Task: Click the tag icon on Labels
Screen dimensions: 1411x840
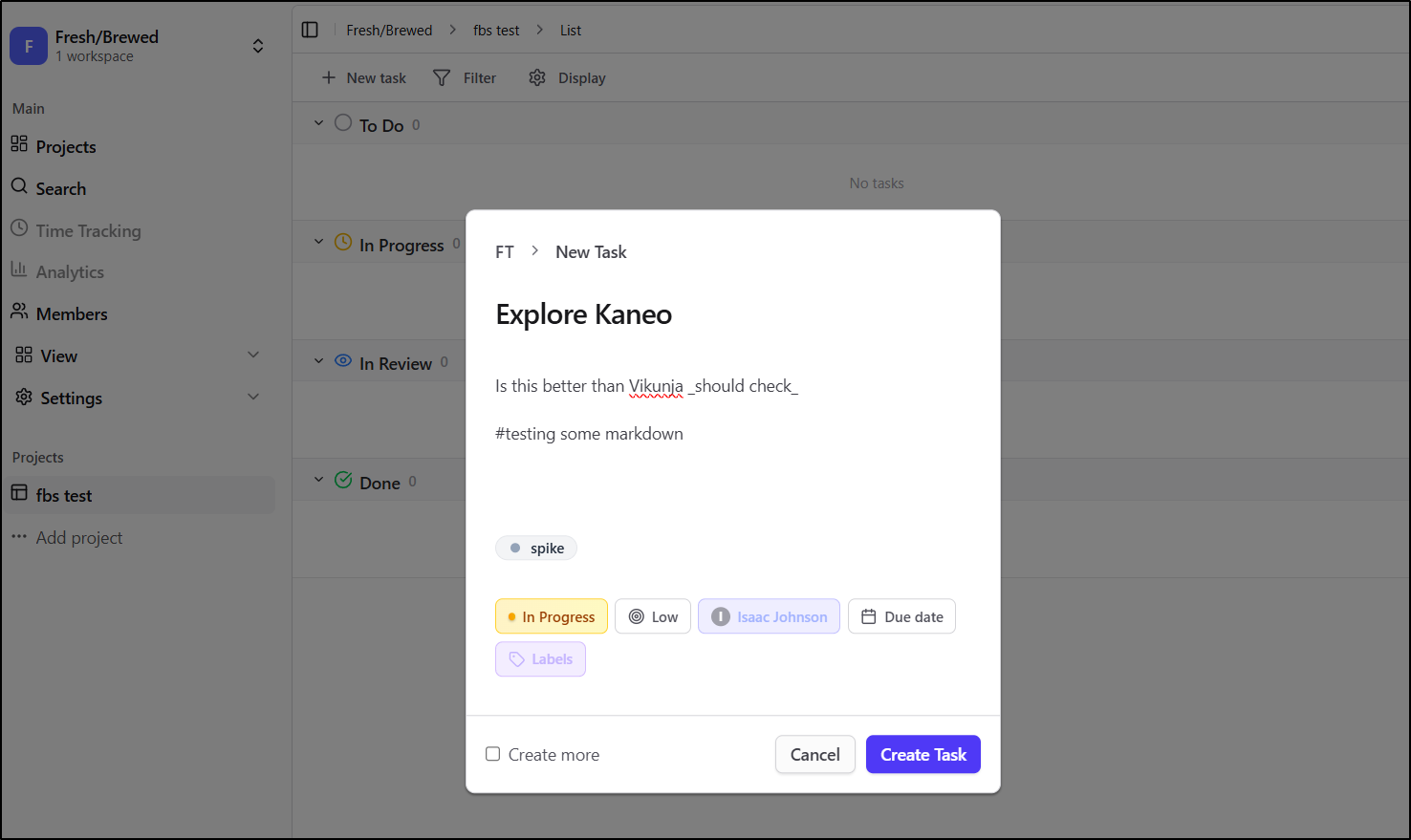Action: pyautogui.click(x=517, y=659)
